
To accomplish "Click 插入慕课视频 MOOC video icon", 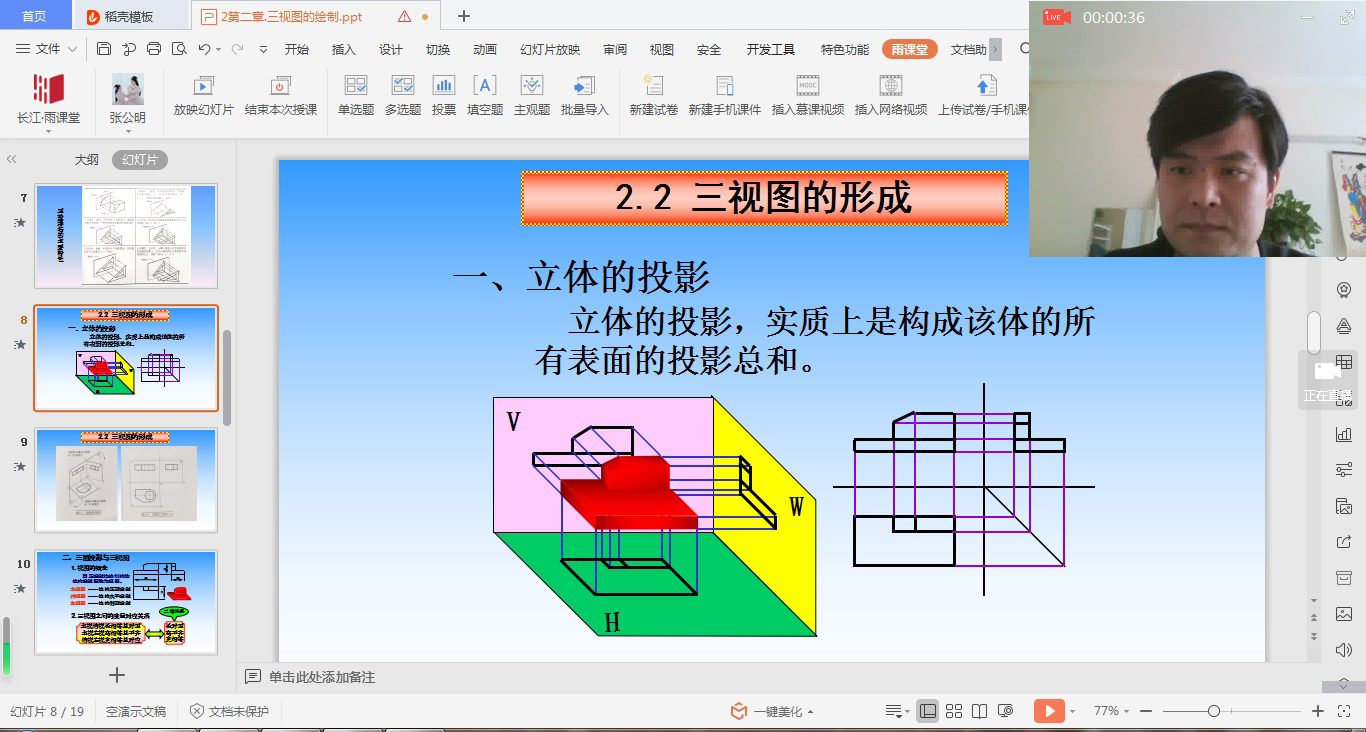I will click(807, 87).
